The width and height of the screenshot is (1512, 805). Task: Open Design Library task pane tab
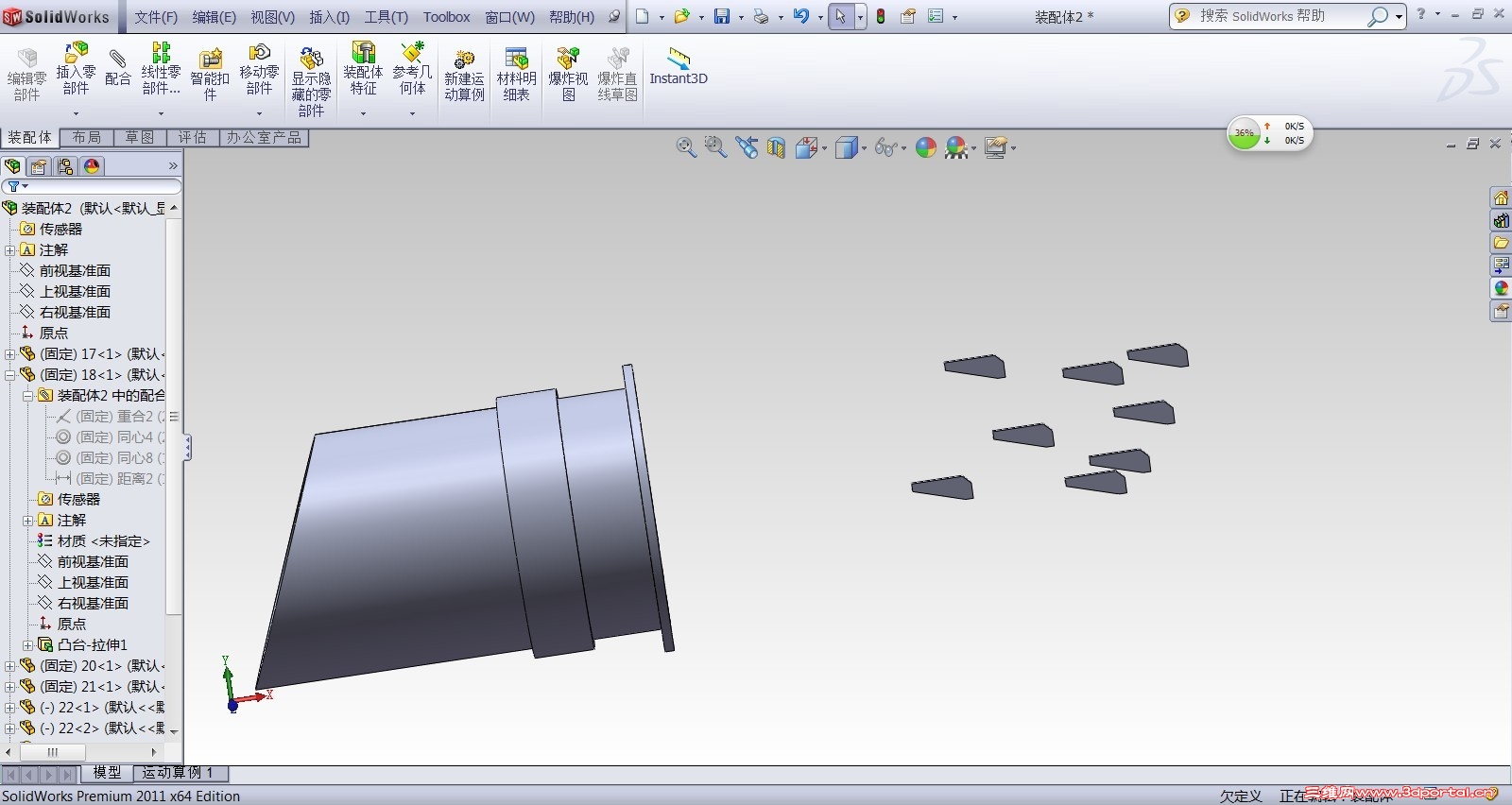click(1501, 220)
